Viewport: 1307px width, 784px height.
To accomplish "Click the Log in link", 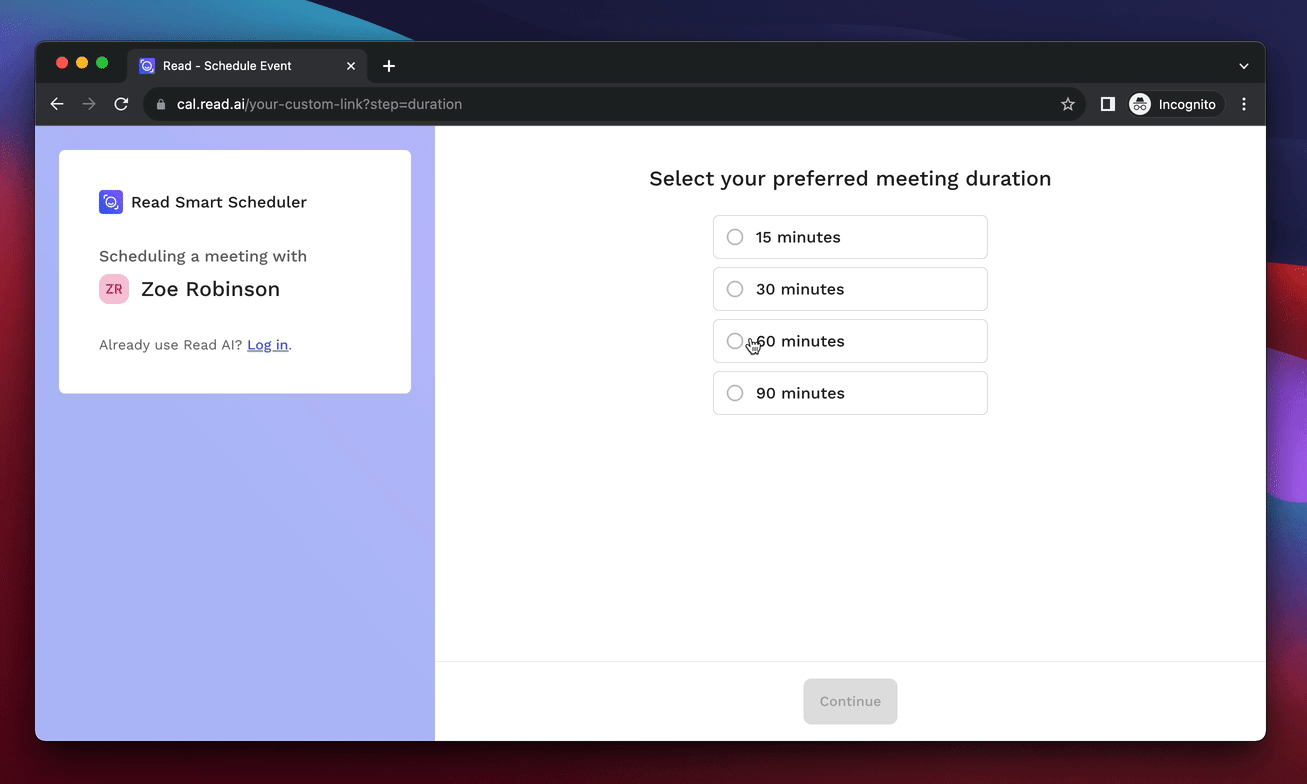I will tap(267, 344).
